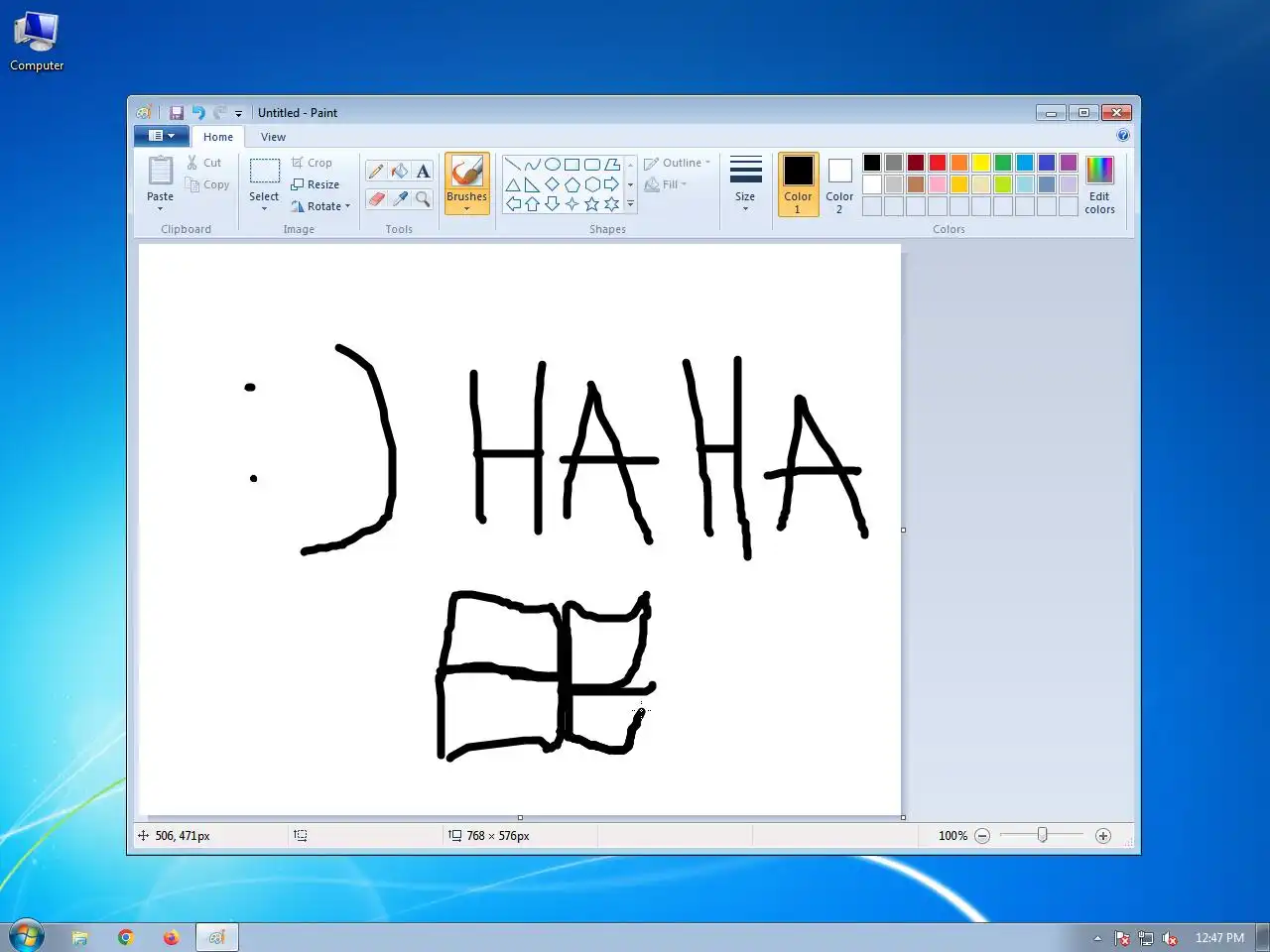Screen dimensions: 1270x952
Task: Choose the Hexagon shape
Action: pos(592,184)
